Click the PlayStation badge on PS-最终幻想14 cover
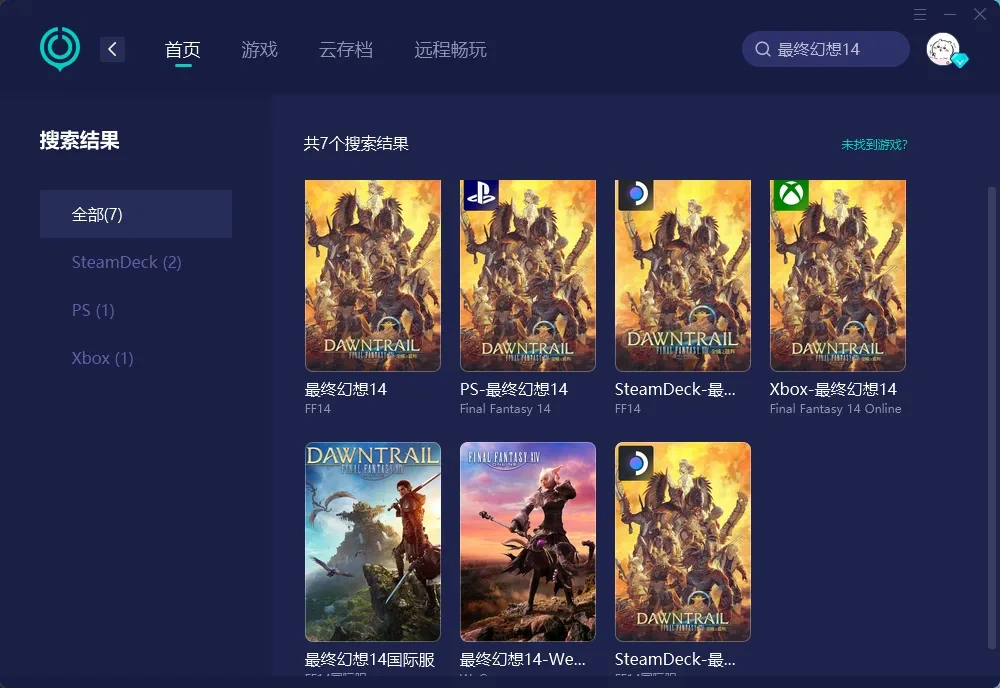The height and width of the screenshot is (688, 1000). click(482, 194)
